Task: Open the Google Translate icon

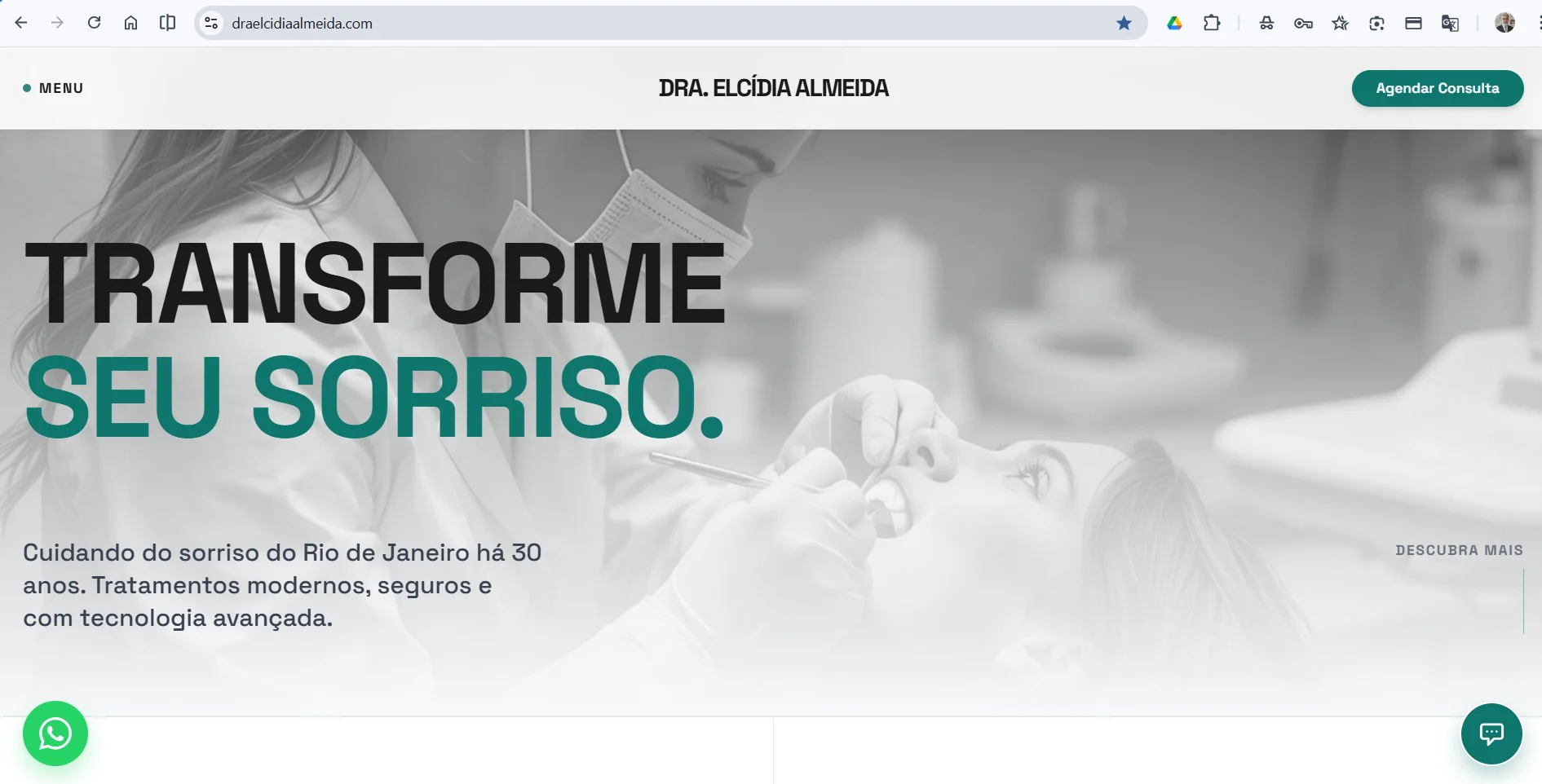Action: click(1450, 24)
